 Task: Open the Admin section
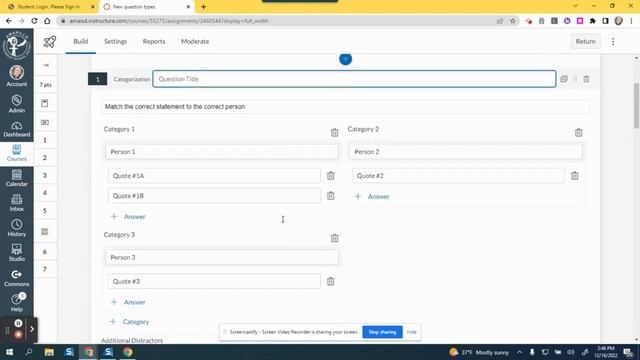(17, 104)
